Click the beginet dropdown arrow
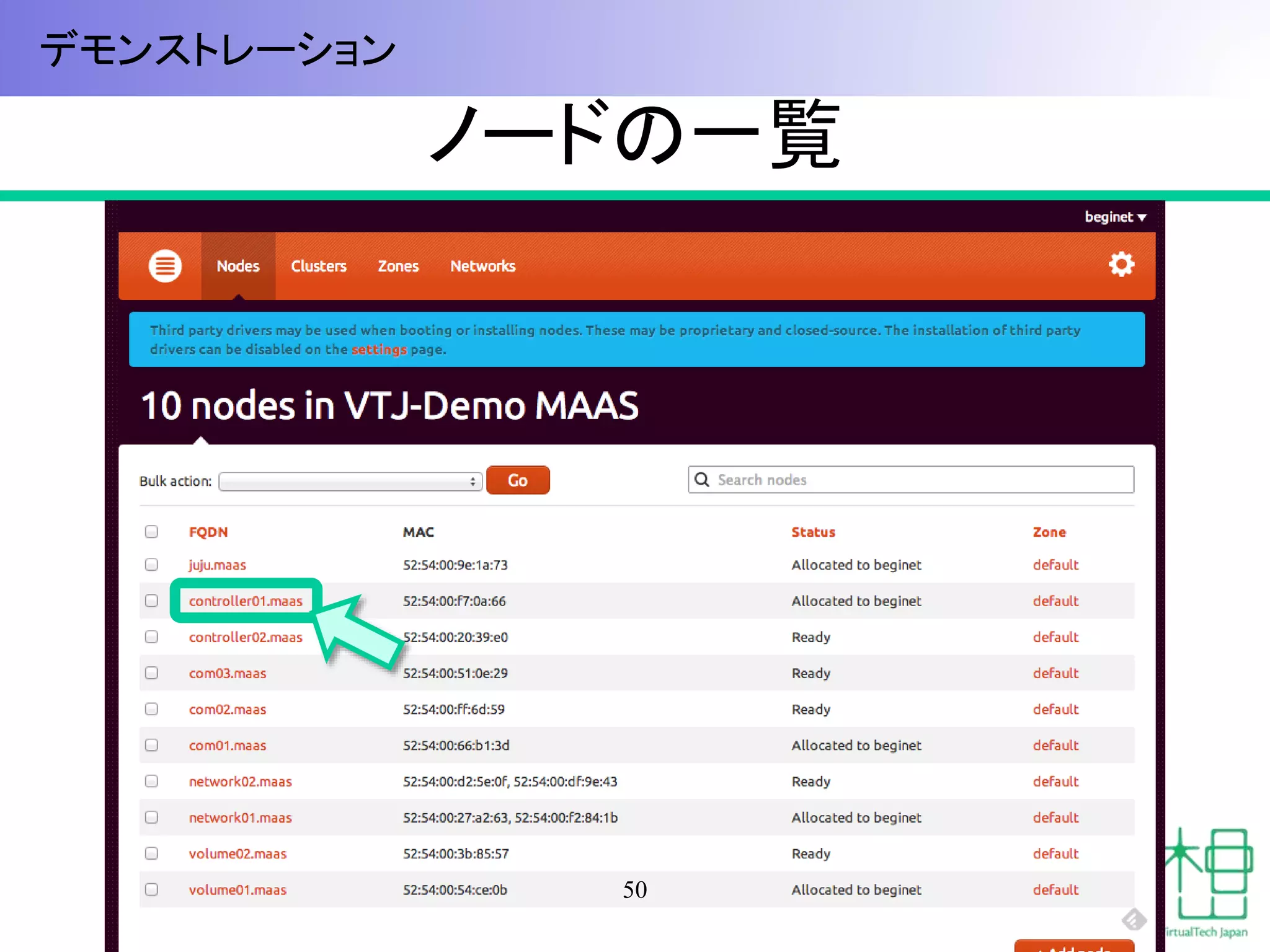 (x=1142, y=218)
